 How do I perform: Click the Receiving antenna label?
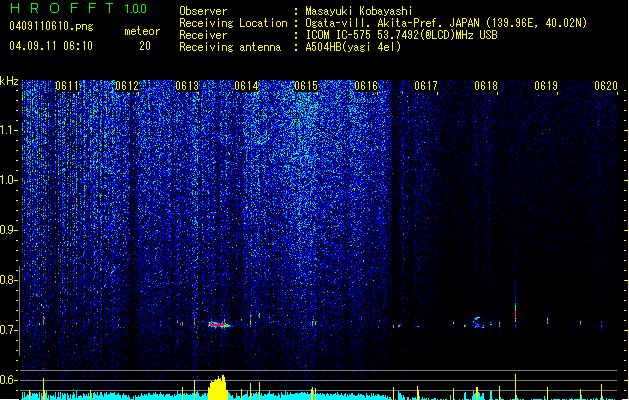(x=230, y=47)
